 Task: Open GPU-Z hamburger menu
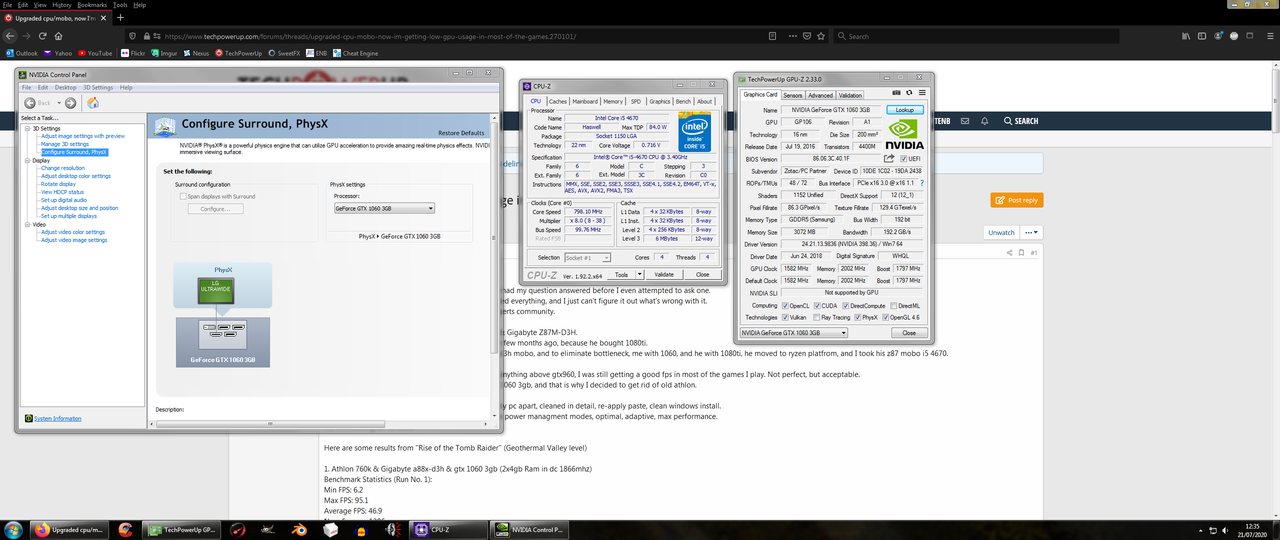coord(920,95)
